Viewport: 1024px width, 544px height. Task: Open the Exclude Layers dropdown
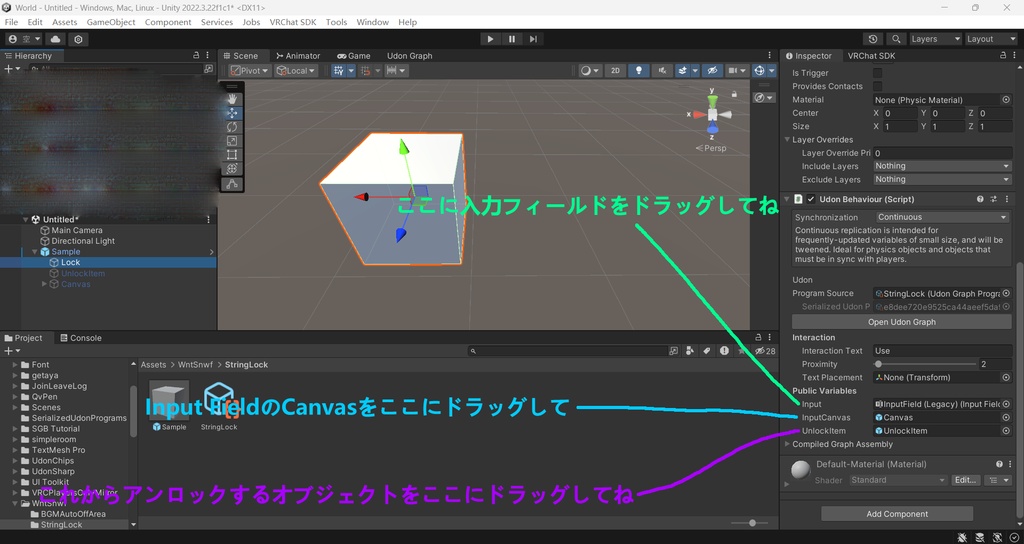point(942,180)
